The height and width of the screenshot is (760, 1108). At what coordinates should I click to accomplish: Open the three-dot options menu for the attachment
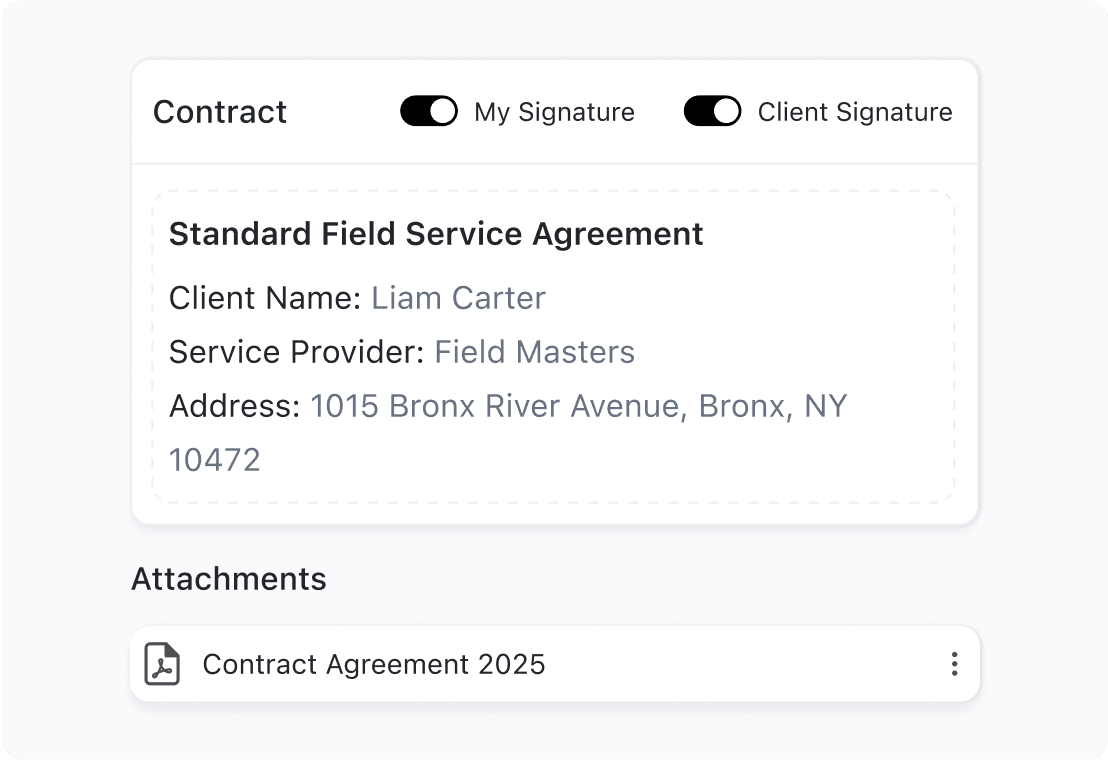(x=953, y=663)
